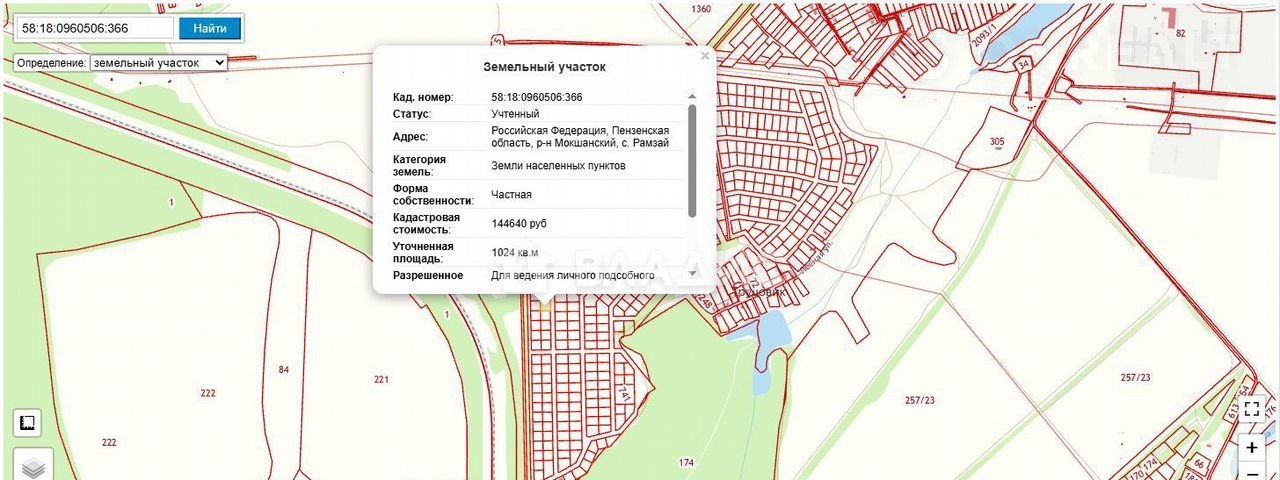Click the cadastral number search field

[95, 28]
